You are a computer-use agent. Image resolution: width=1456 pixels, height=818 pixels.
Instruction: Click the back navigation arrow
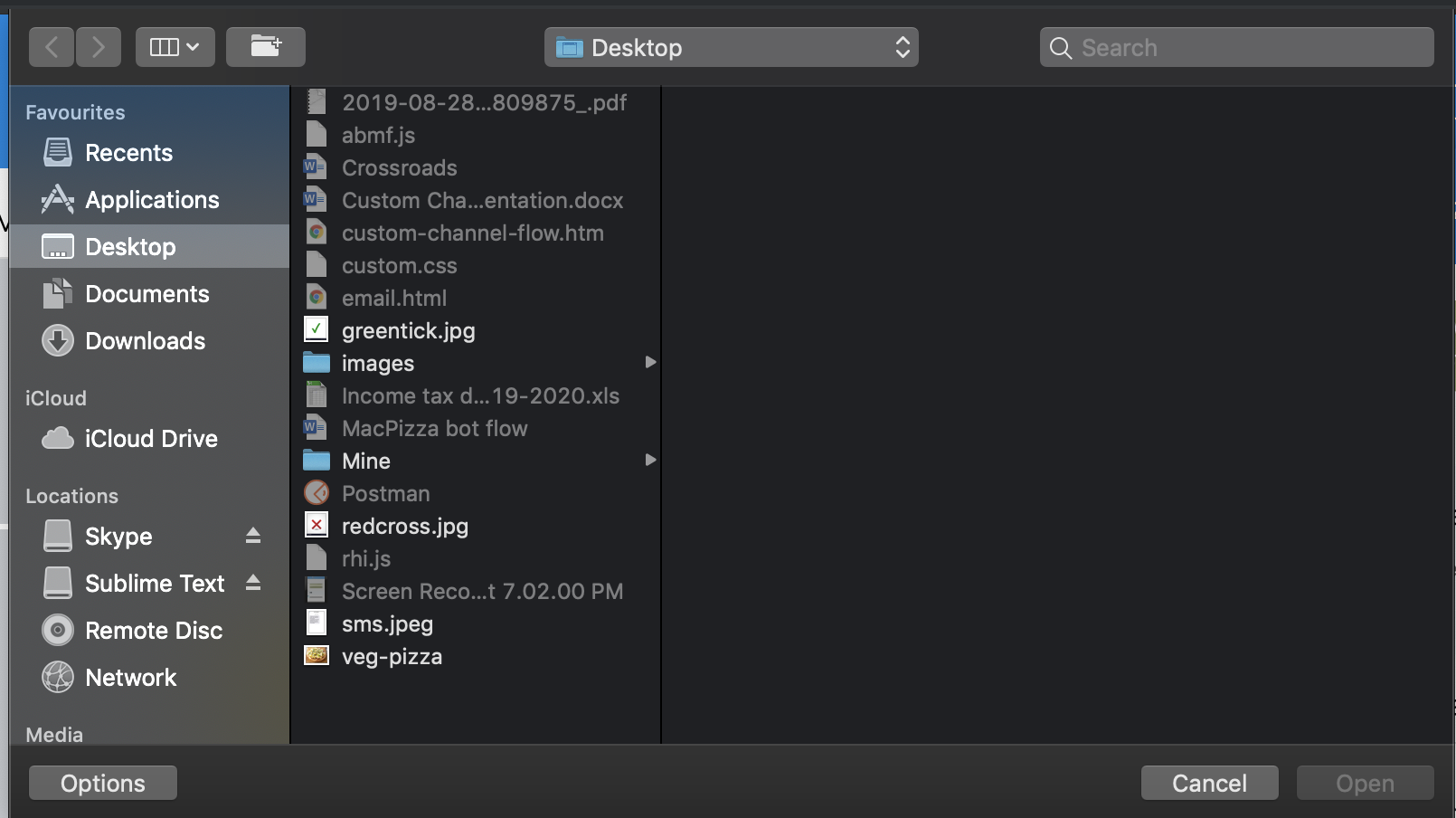[x=52, y=47]
